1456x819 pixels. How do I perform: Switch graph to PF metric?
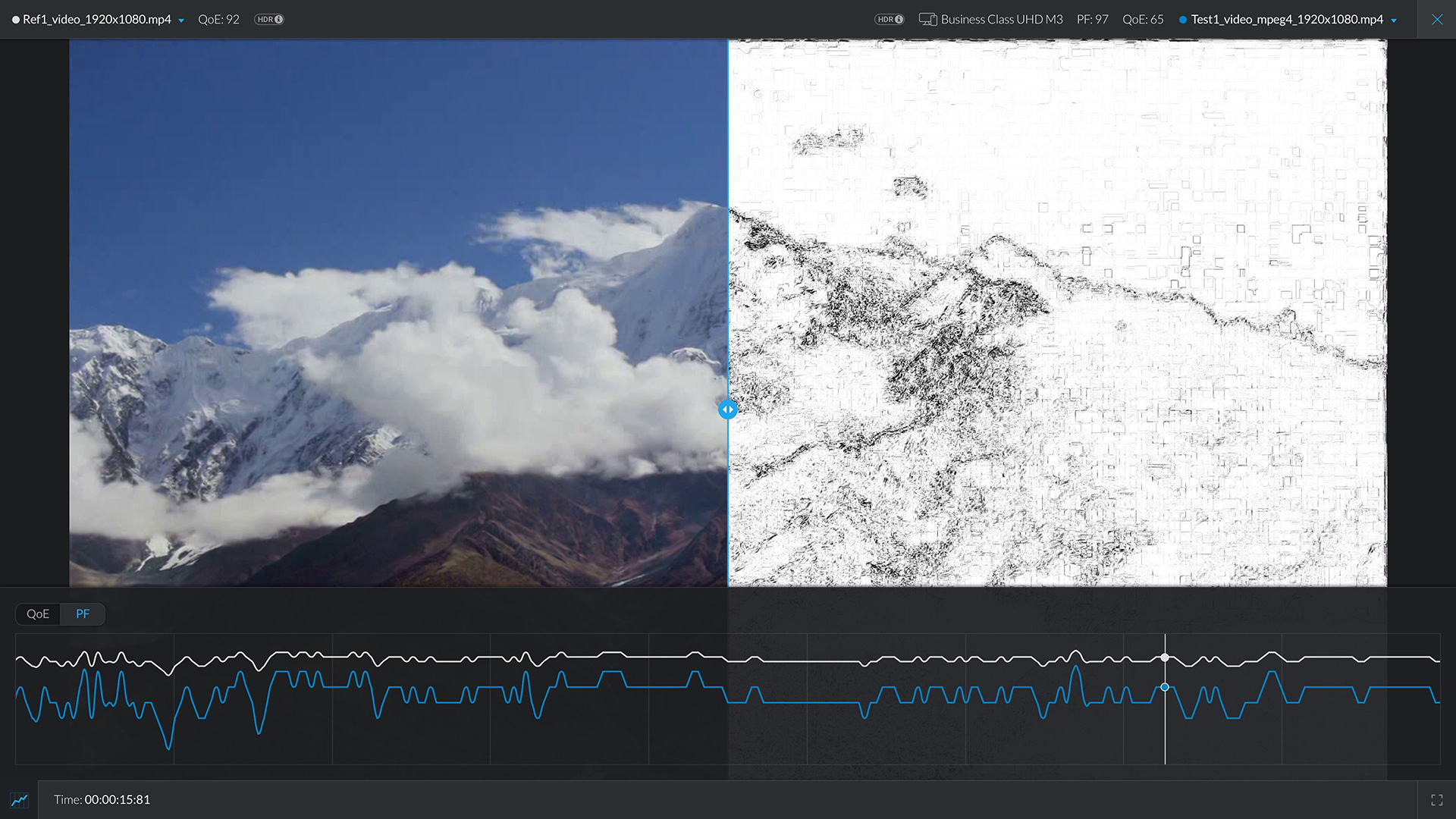click(83, 613)
